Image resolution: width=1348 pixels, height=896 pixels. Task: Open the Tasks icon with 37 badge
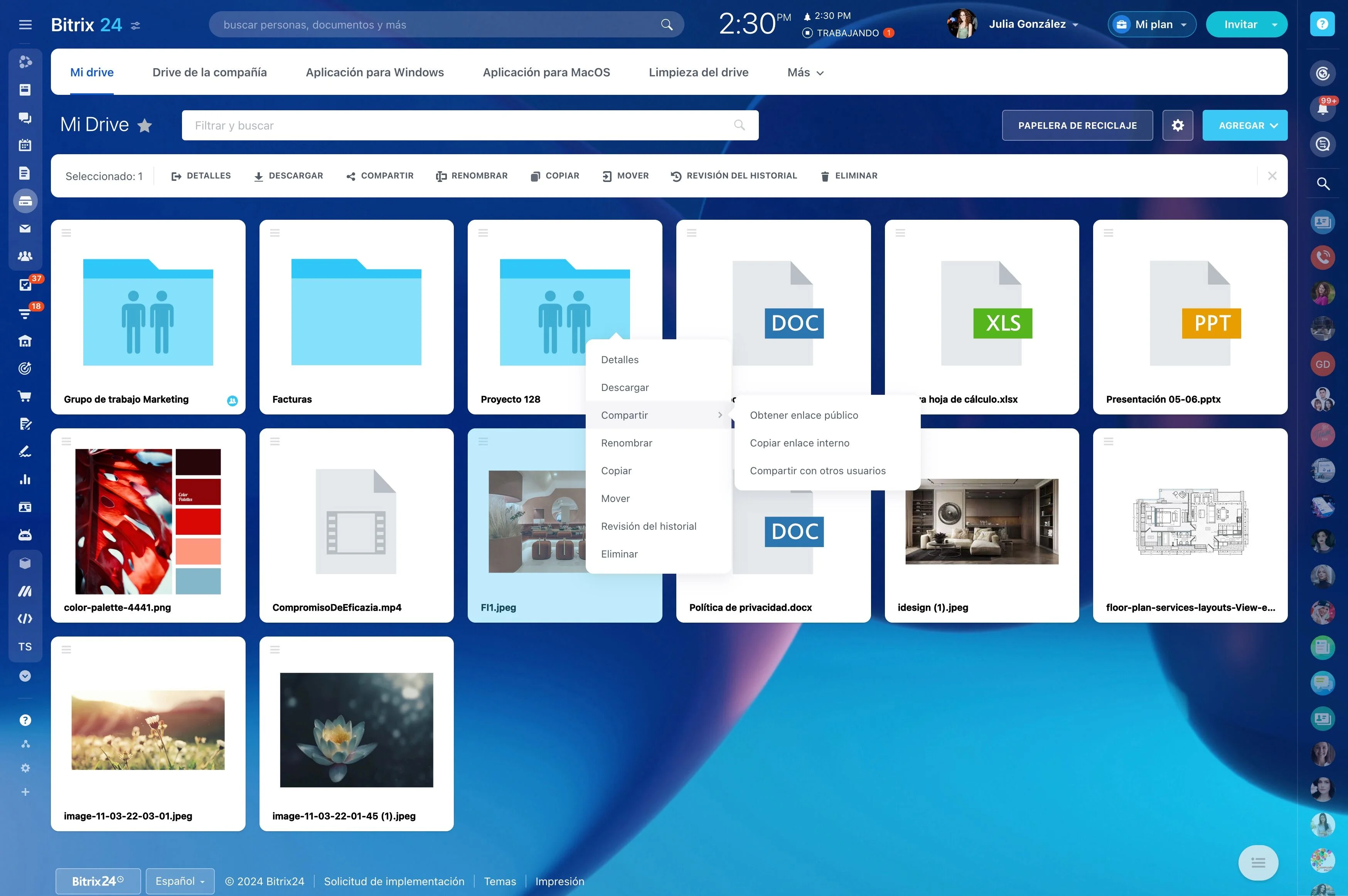pyautogui.click(x=25, y=285)
